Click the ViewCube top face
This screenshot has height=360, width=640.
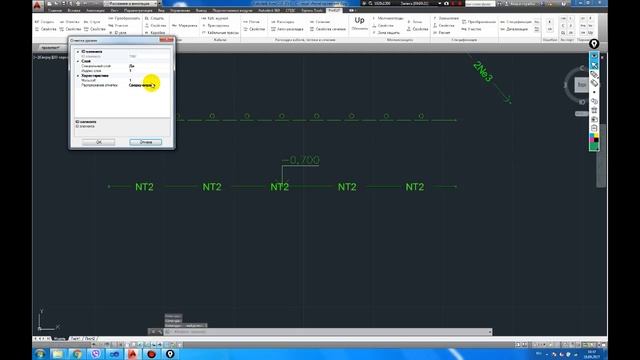[x=581, y=85]
